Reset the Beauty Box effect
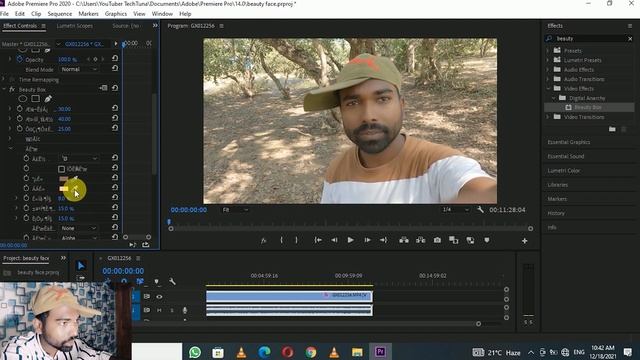Image resolution: width=640 pixels, height=360 pixels. (x=115, y=88)
